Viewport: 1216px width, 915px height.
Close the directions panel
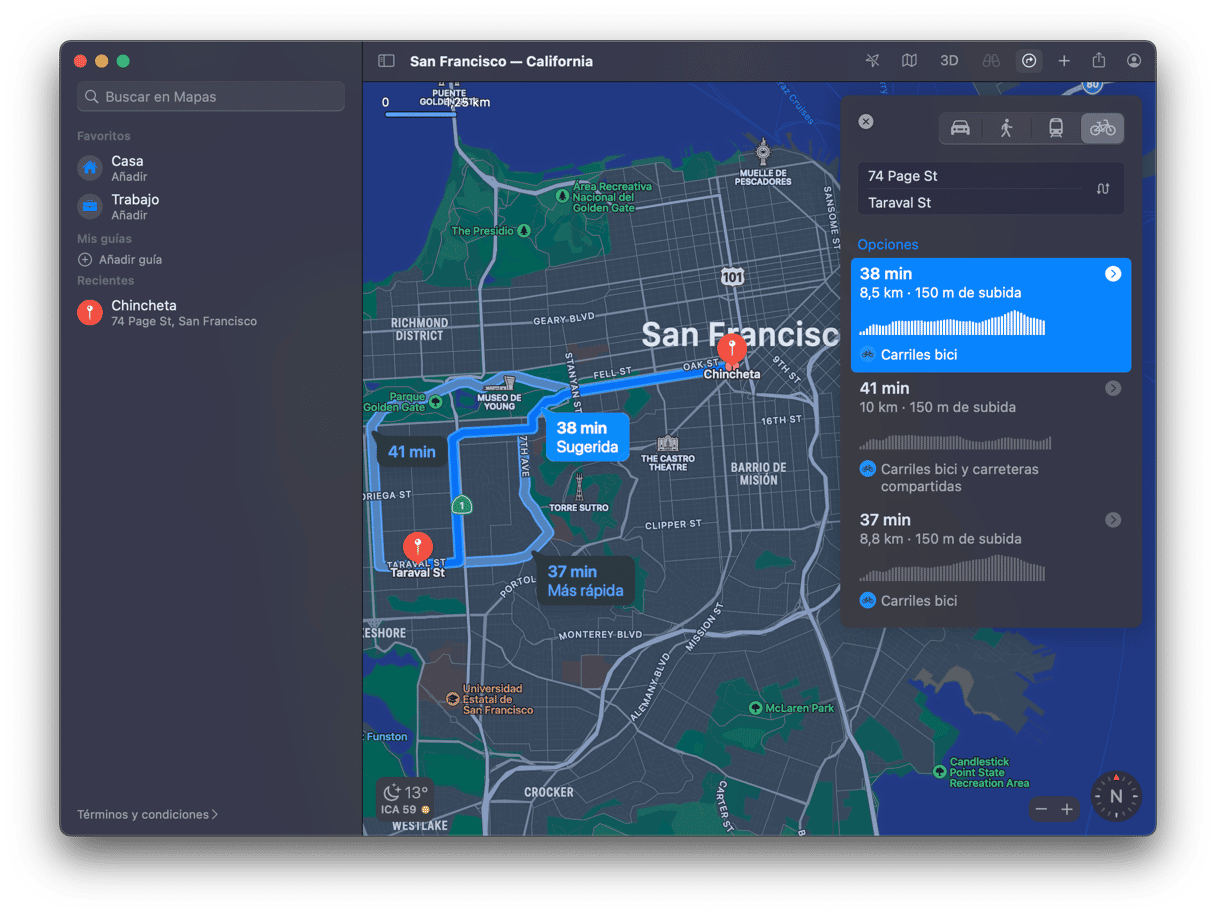coord(866,121)
